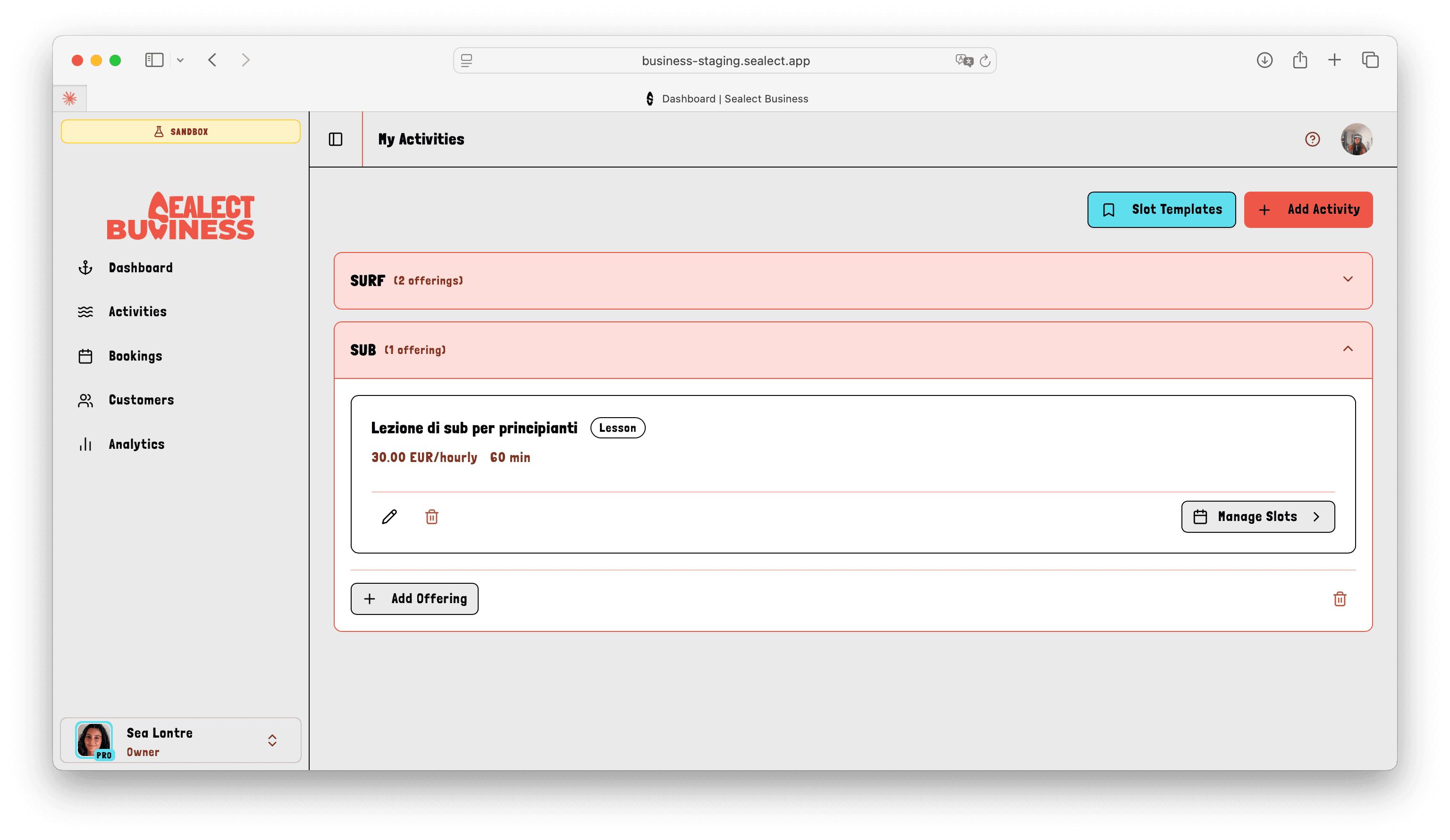Click Add Offering under the sub lesson
1450x840 pixels.
tap(414, 598)
